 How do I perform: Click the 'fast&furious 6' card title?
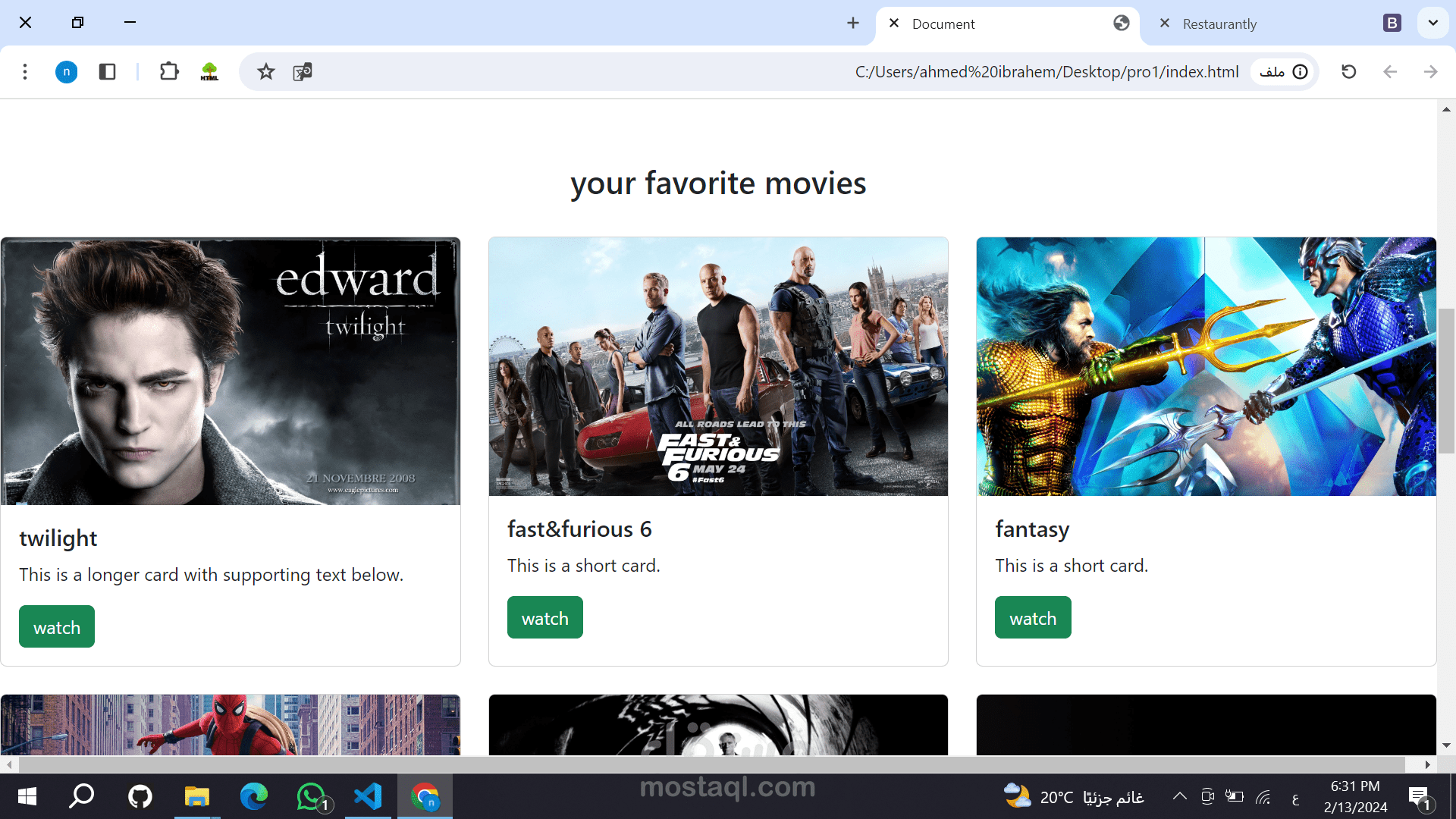pyautogui.click(x=579, y=529)
